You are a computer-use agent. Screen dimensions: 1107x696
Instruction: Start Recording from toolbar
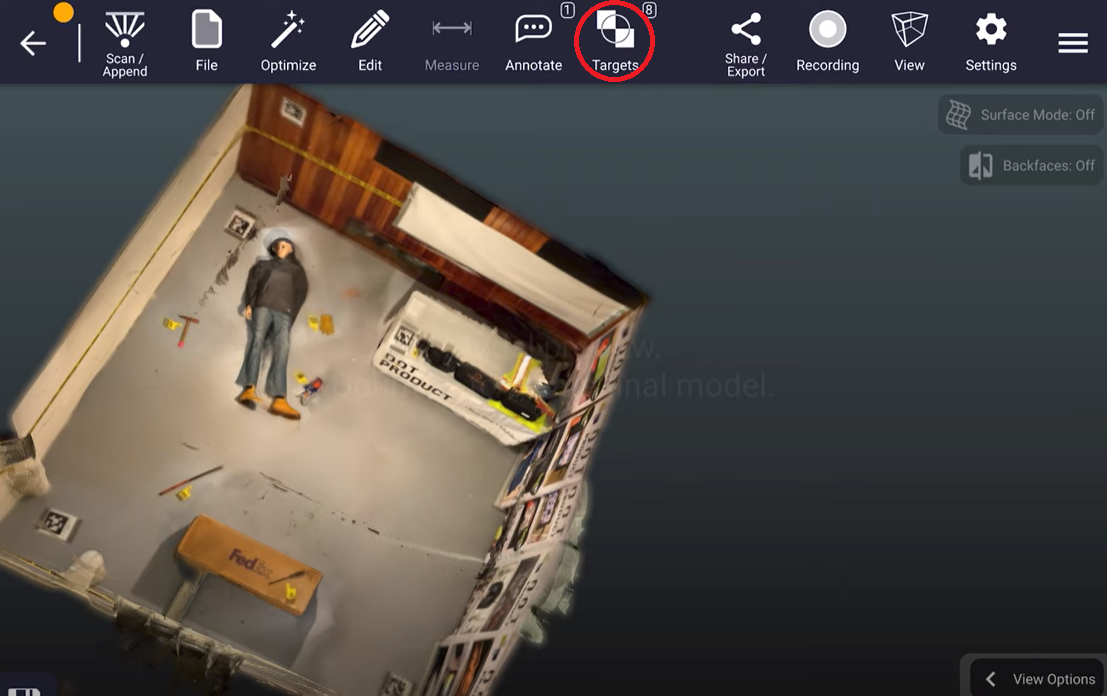[827, 42]
